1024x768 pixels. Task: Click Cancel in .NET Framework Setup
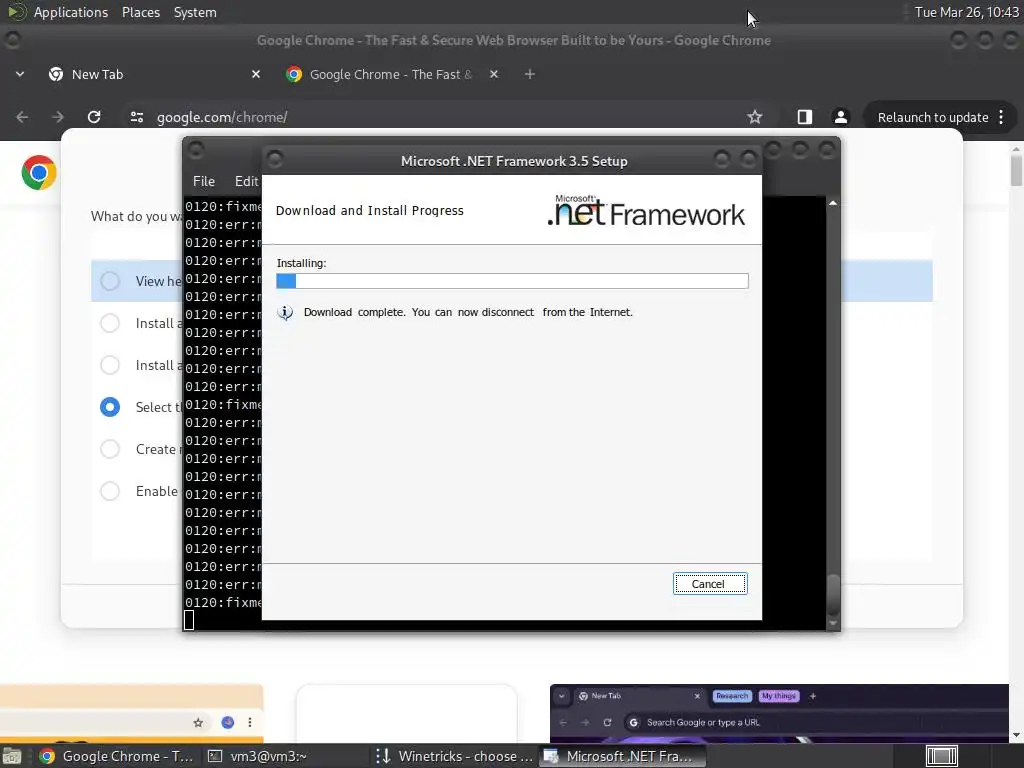pyautogui.click(x=710, y=583)
